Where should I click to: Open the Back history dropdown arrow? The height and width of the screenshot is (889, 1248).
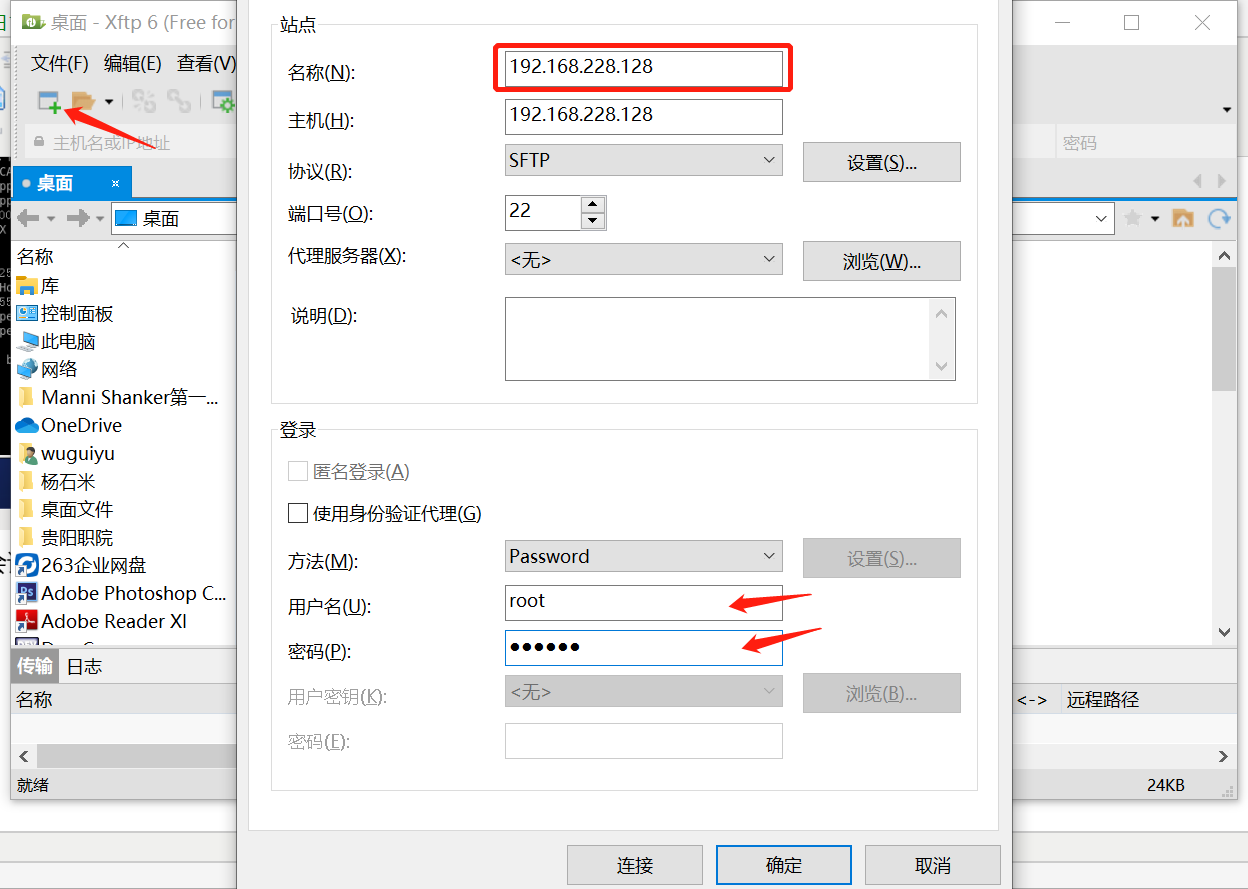[50, 219]
